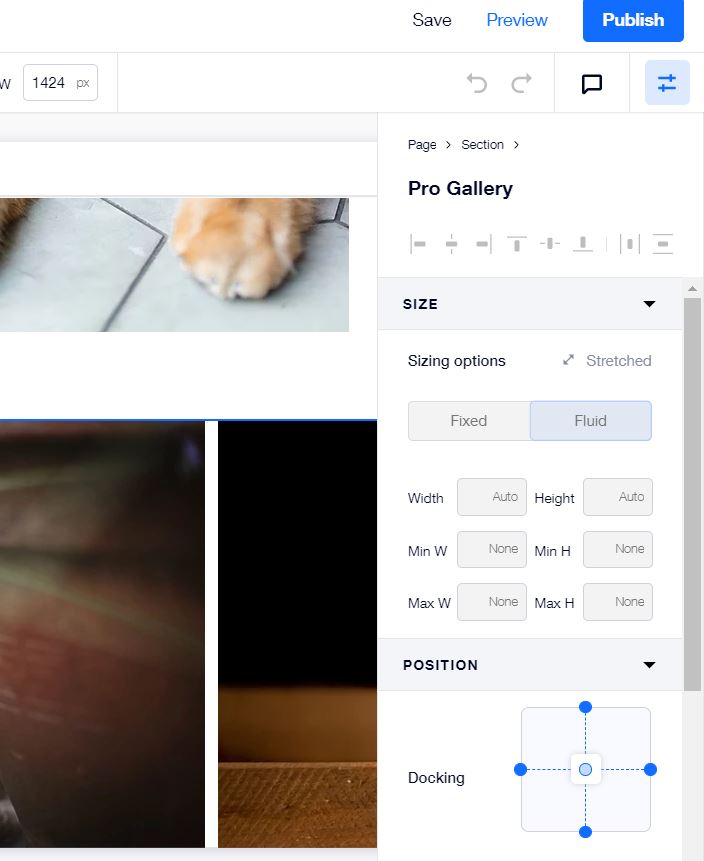This screenshot has height=861, width=704.
Task: Open the Preview link
Action: click(x=517, y=20)
